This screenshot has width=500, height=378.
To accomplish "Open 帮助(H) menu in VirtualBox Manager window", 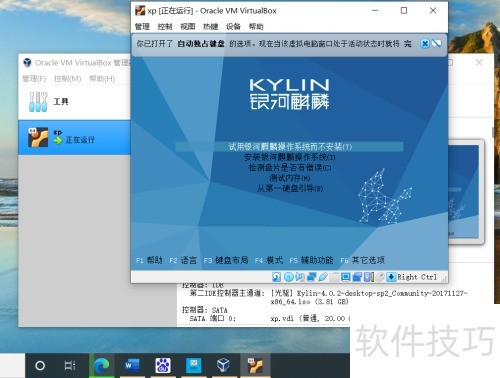I will (x=102, y=79).
